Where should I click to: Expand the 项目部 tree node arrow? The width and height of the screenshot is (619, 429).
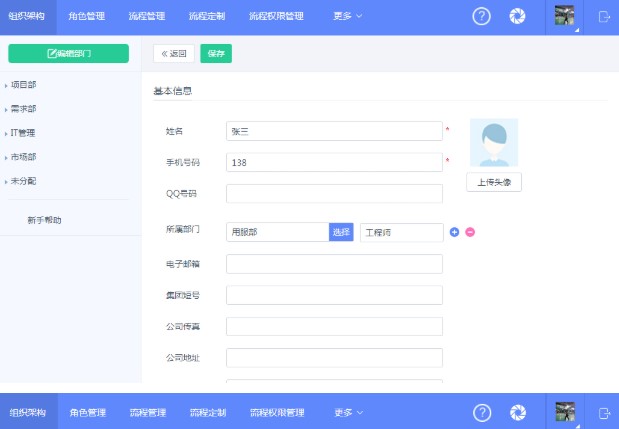pos(6,86)
